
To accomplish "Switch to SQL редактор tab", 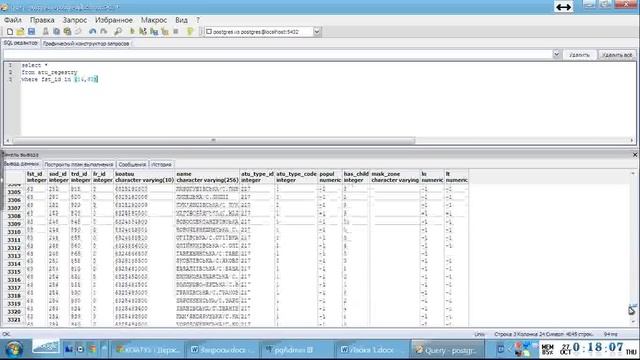I will [20, 43].
